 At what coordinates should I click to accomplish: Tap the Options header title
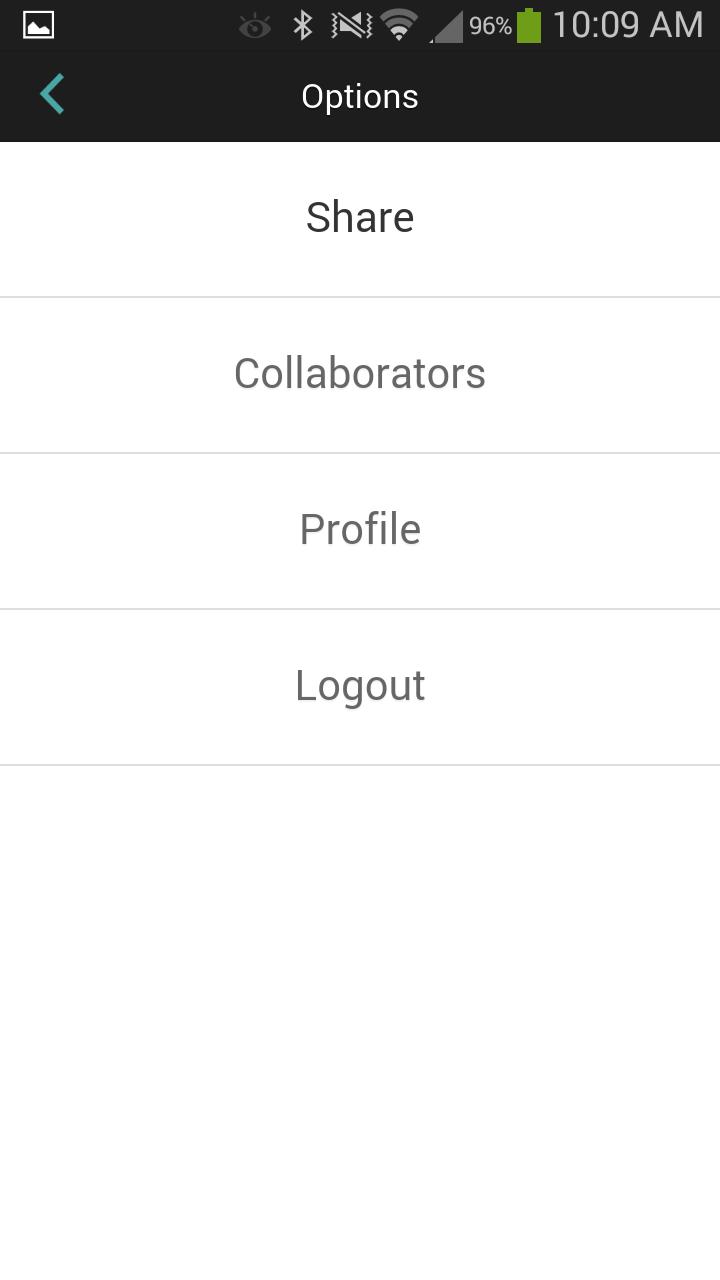(x=360, y=97)
